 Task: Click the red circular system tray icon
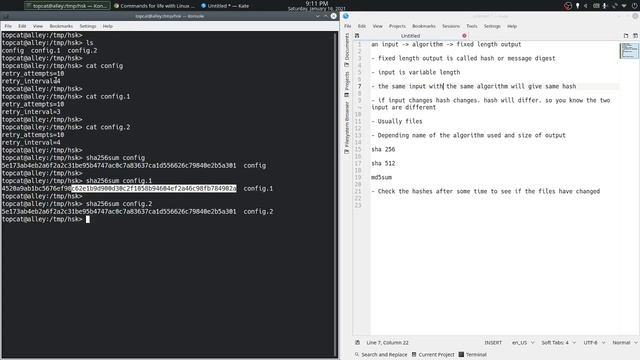click(x=568, y=6)
